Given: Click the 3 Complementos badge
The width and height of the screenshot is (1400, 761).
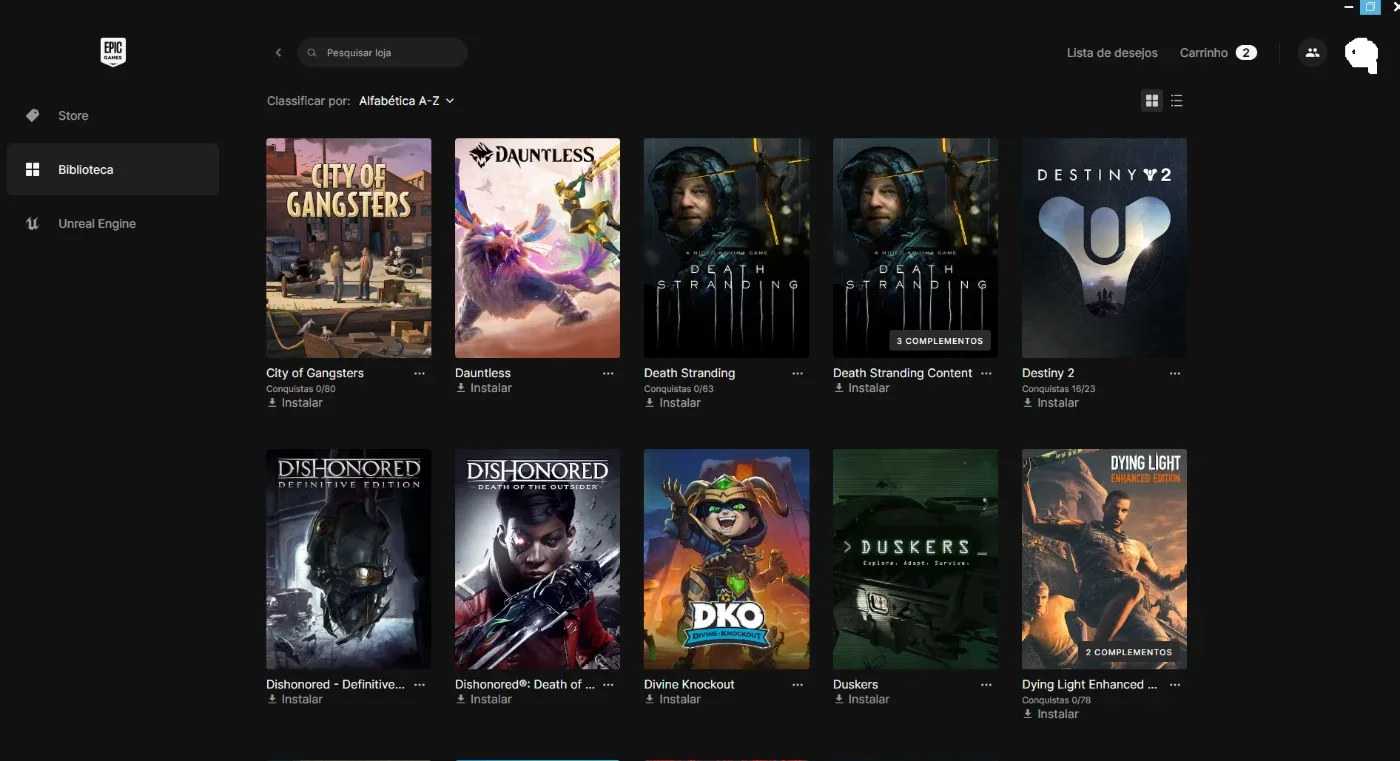Looking at the screenshot, I should (x=940, y=341).
